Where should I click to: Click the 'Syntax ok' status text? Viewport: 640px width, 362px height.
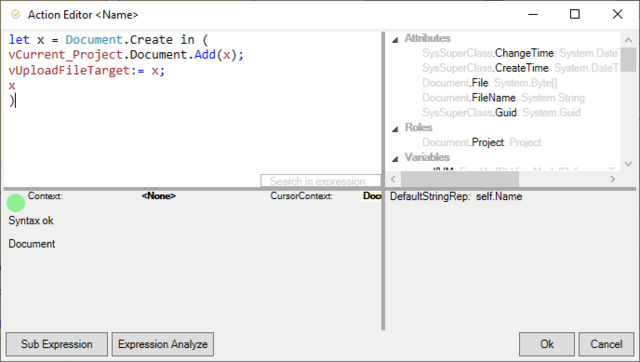point(31,221)
